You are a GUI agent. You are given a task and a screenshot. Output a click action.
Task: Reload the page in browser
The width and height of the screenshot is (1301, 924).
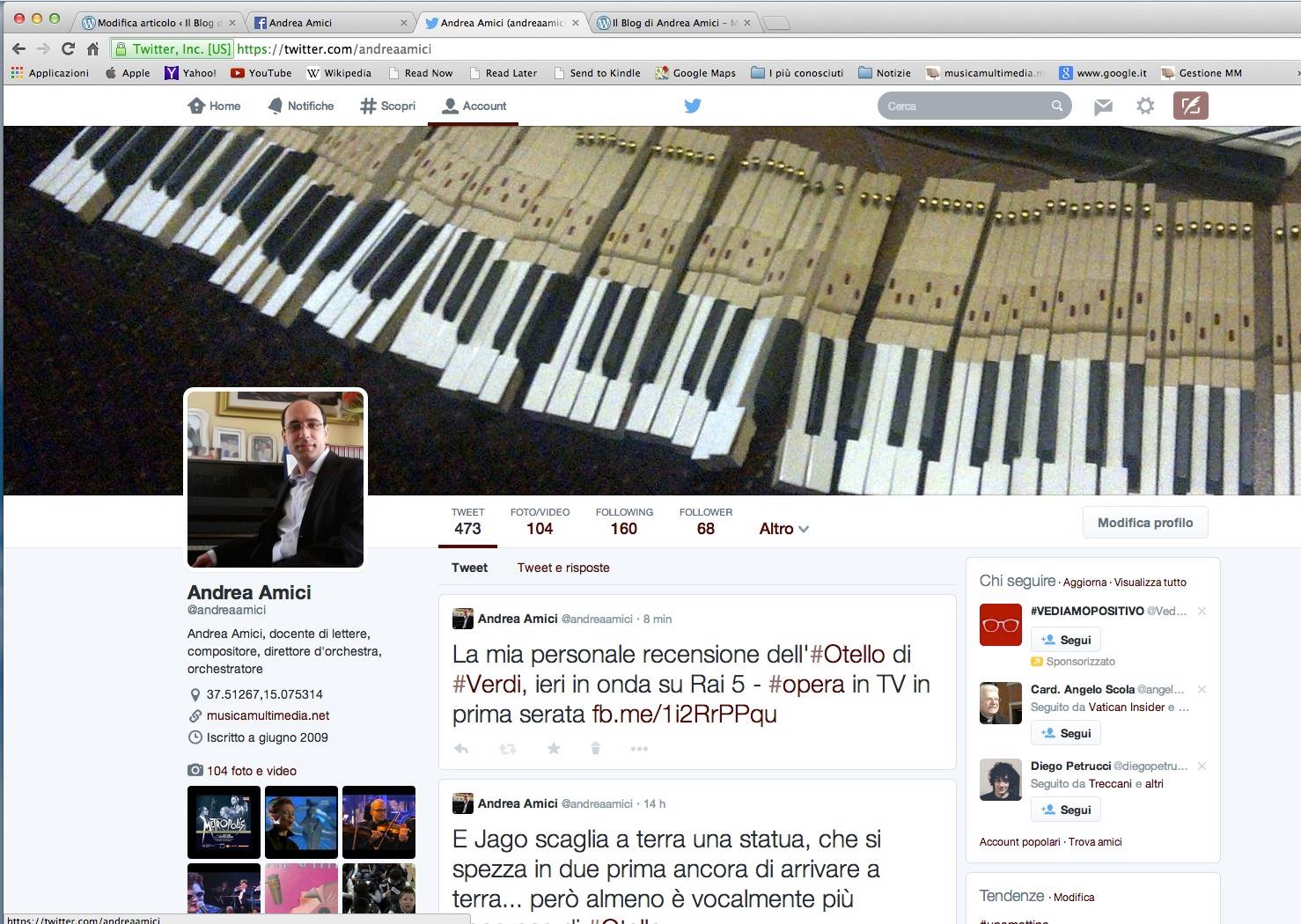68,49
